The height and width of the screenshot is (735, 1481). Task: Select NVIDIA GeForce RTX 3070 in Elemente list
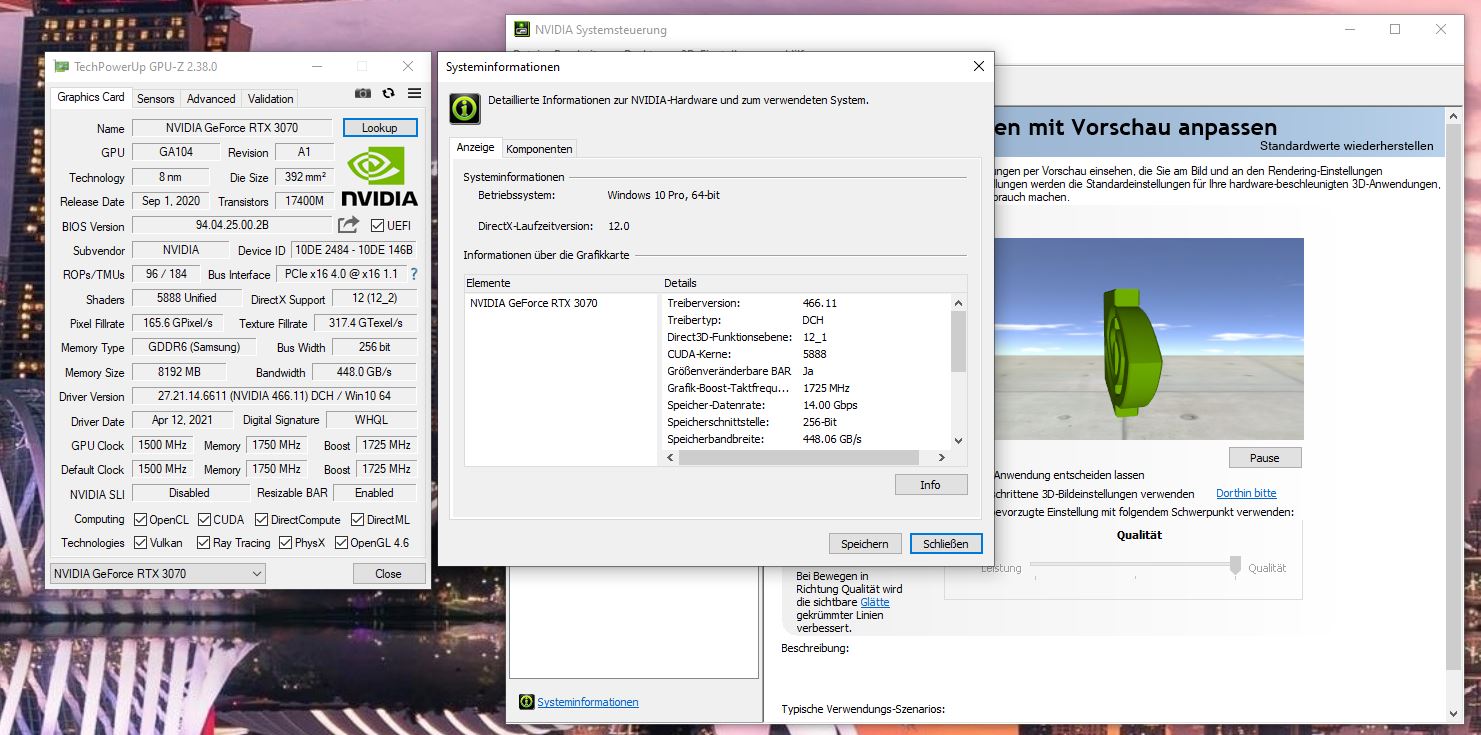[x=534, y=302]
